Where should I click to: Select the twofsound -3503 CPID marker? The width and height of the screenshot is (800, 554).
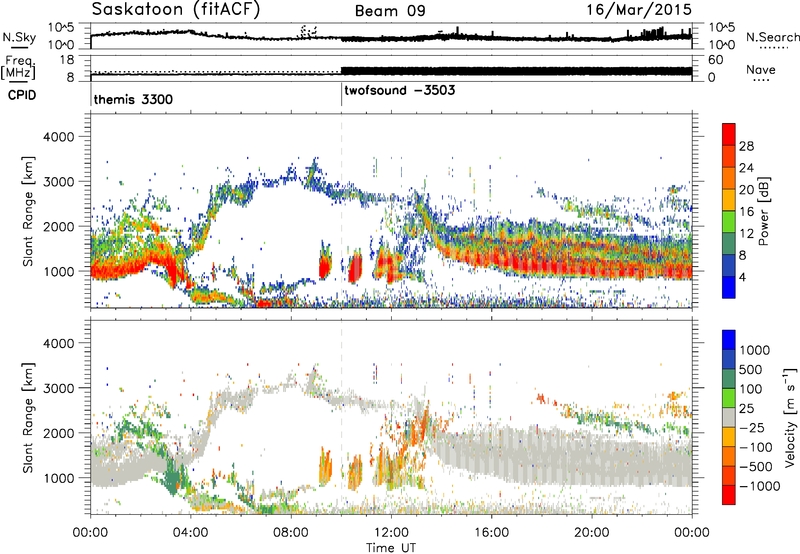pyautogui.click(x=399, y=91)
